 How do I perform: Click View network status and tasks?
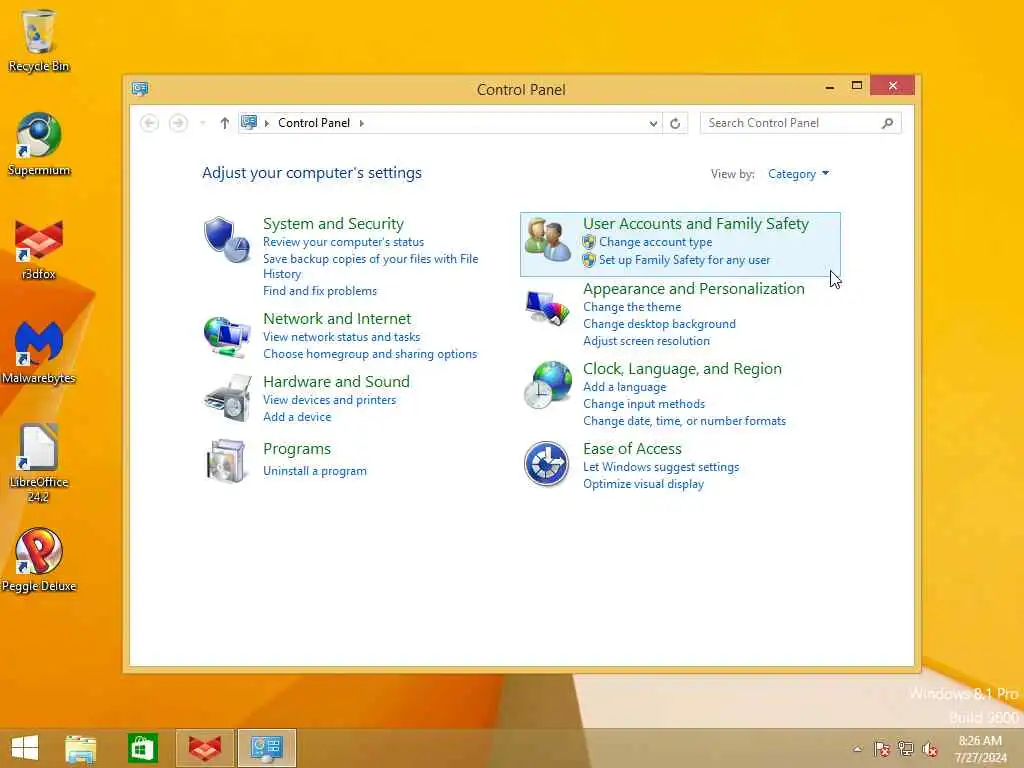click(x=342, y=337)
